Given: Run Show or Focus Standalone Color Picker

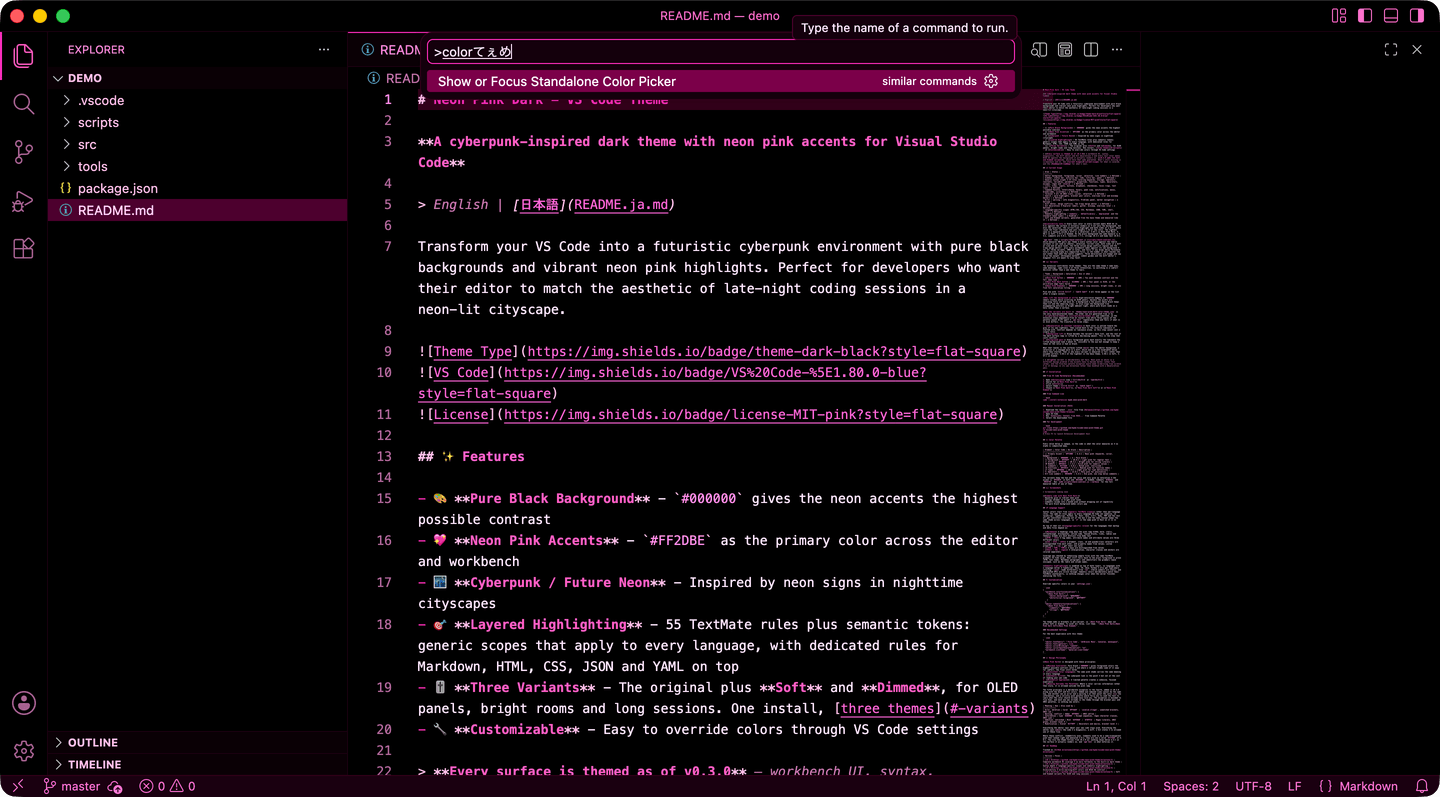Looking at the screenshot, I should [x=721, y=81].
